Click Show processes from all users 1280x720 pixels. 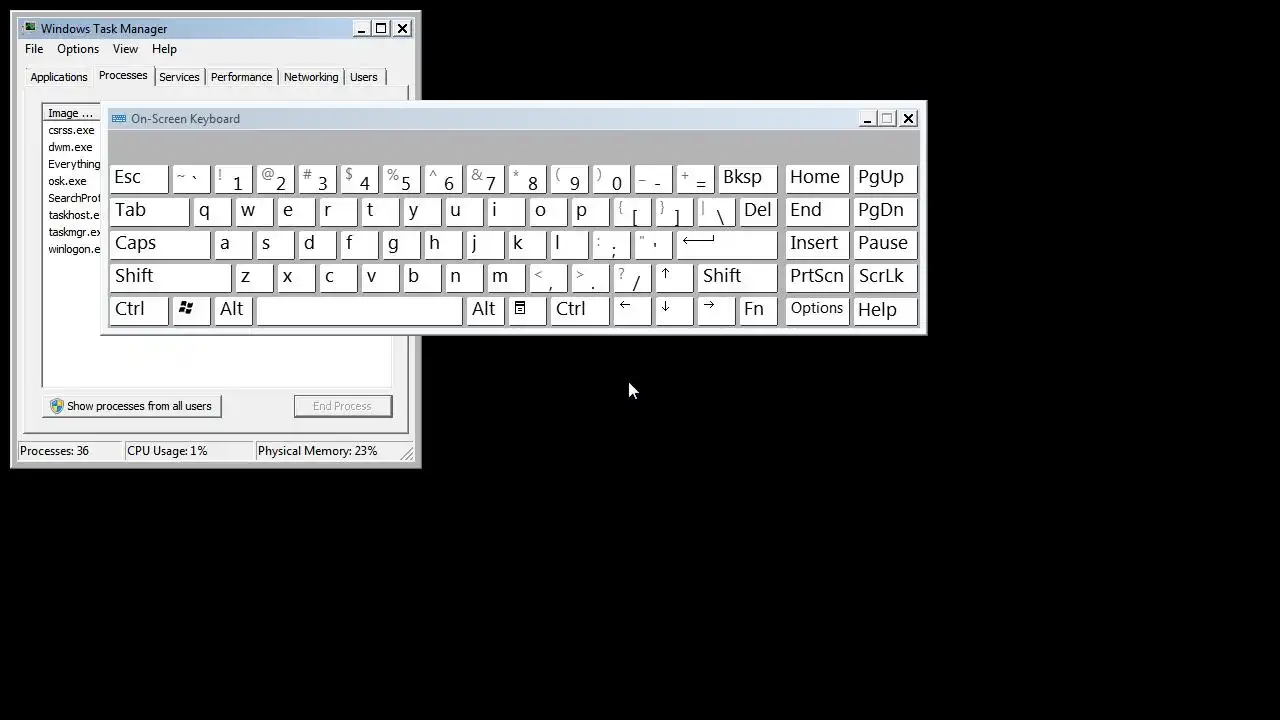132,406
